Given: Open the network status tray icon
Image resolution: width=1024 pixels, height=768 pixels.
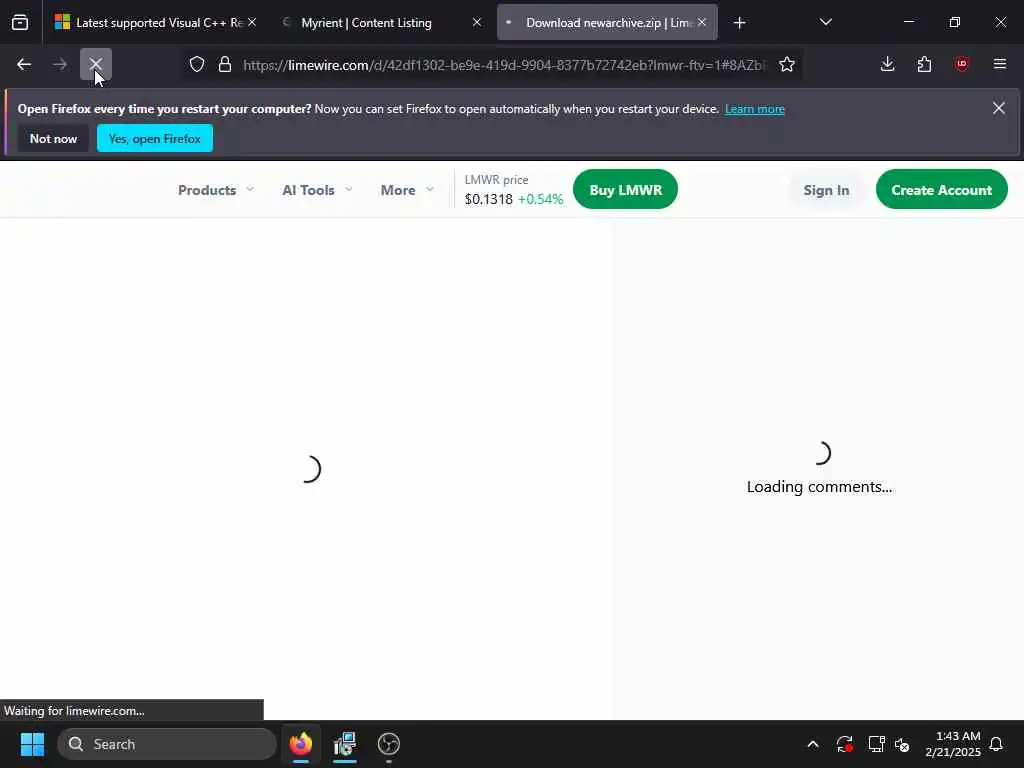Looking at the screenshot, I should 876,744.
